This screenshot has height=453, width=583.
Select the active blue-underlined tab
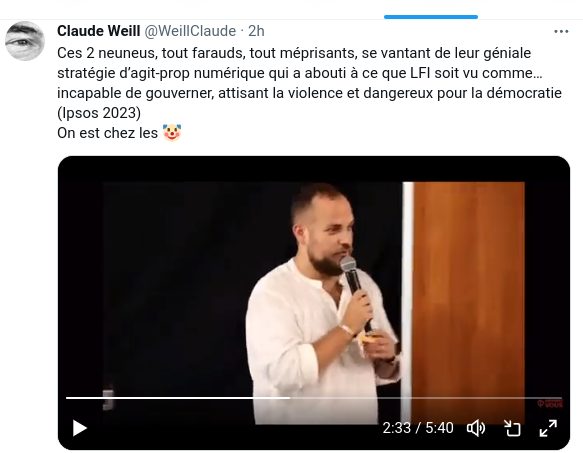coord(431,17)
